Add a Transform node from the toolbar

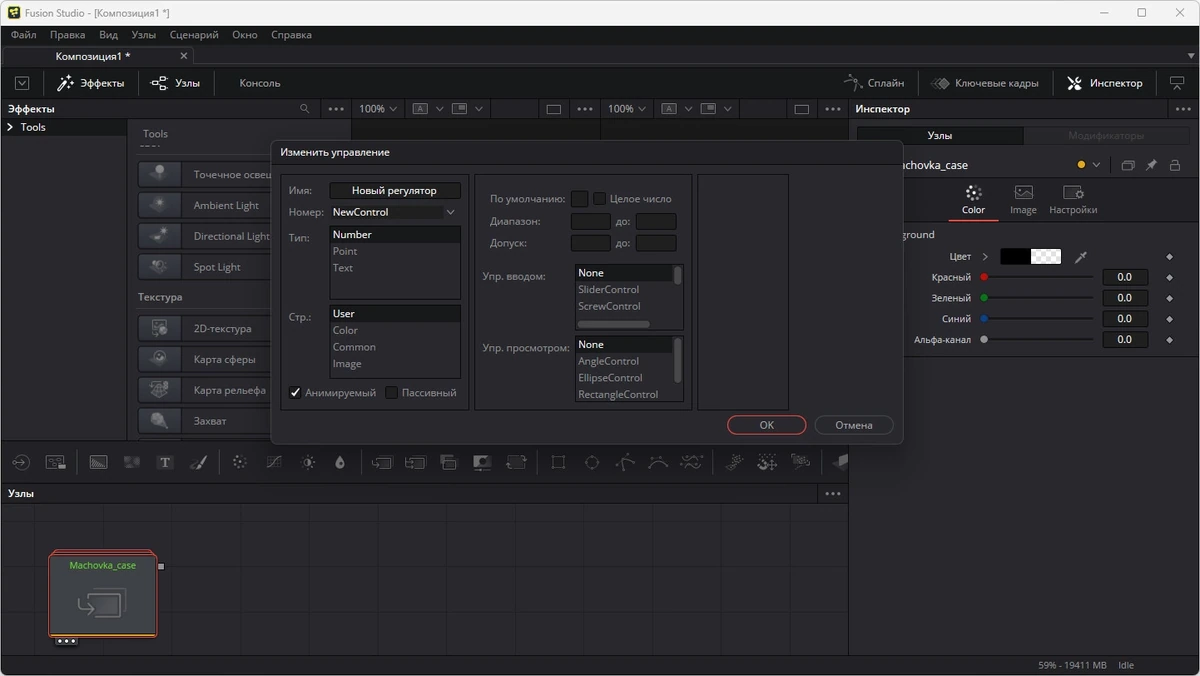516,462
